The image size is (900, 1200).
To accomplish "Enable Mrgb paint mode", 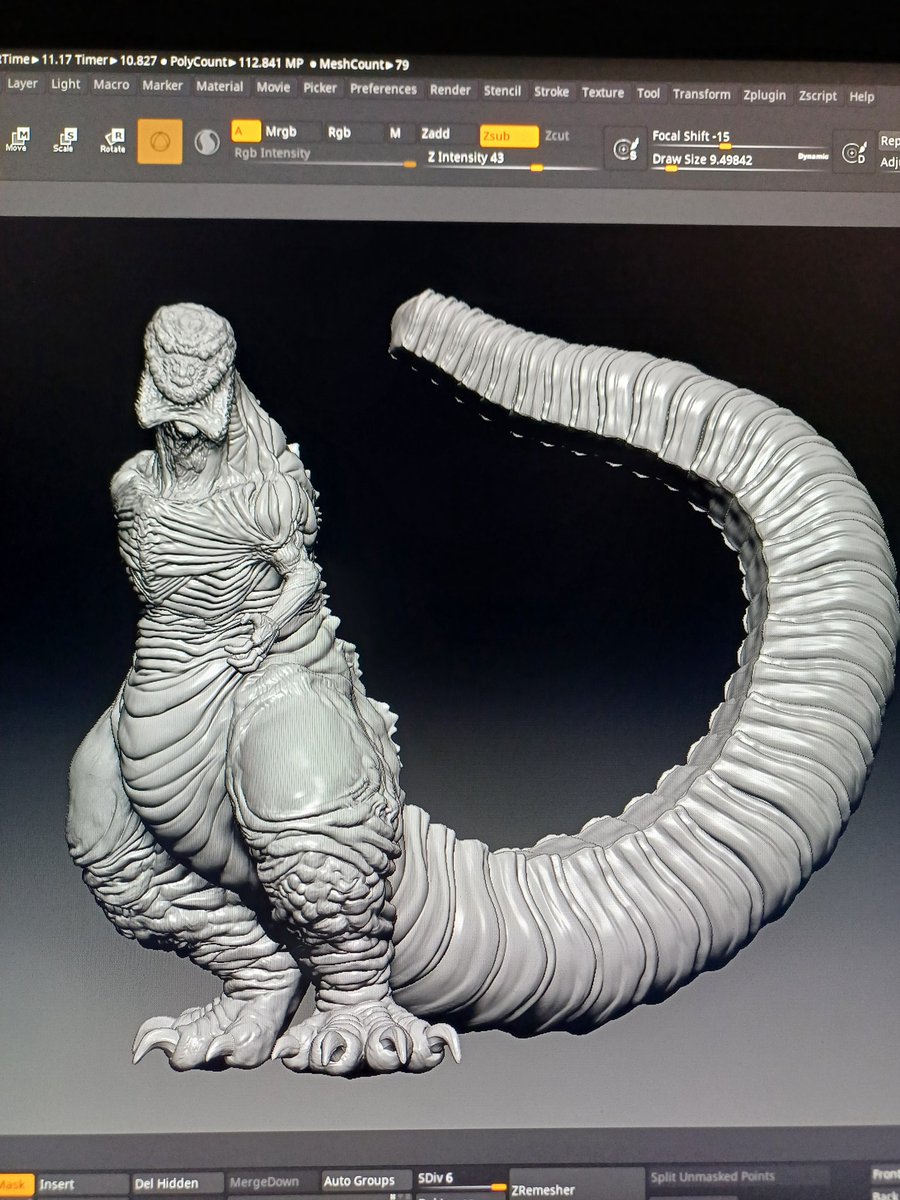I will [292, 131].
